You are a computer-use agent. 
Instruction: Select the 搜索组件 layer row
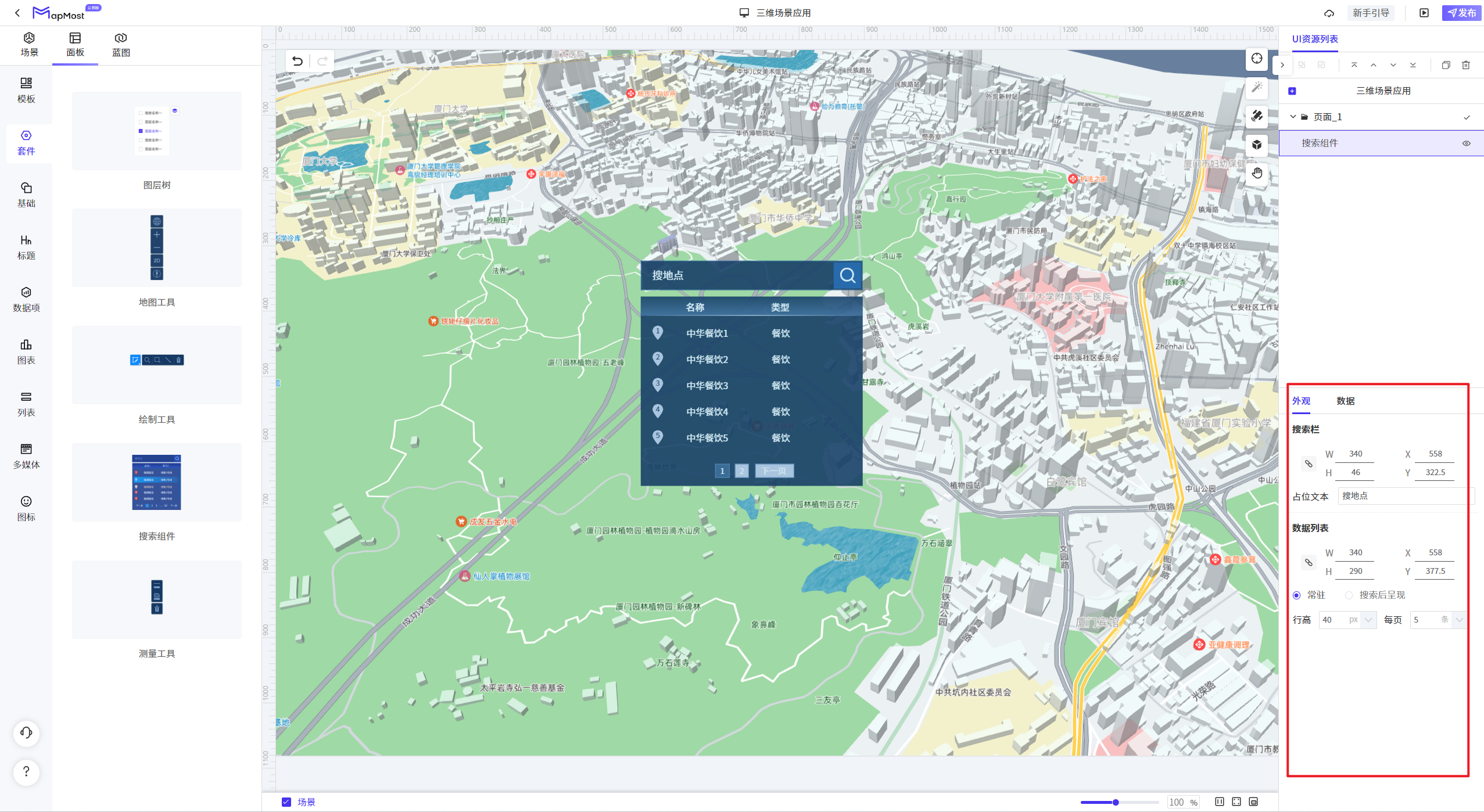1381,143
